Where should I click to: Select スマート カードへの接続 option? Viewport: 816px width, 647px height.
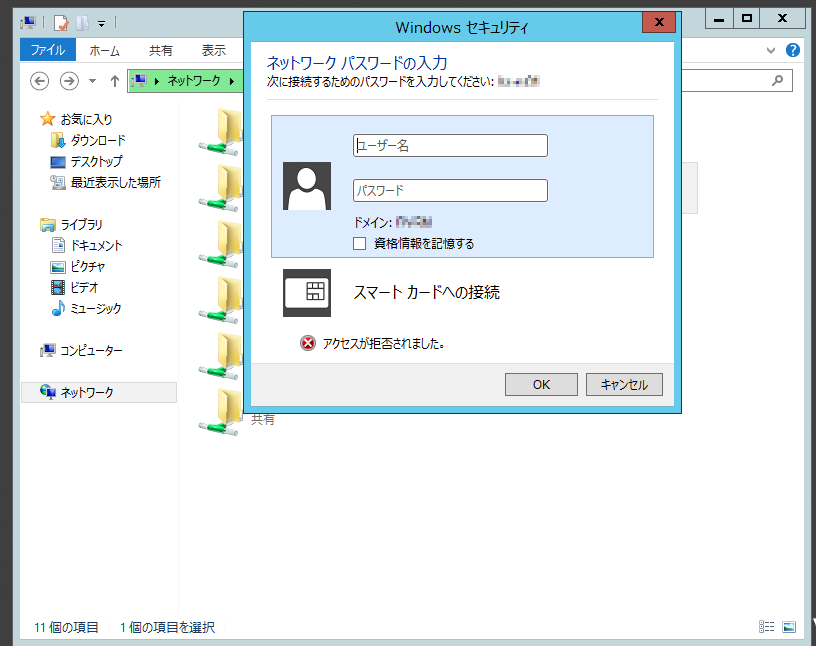click(427, 293)
